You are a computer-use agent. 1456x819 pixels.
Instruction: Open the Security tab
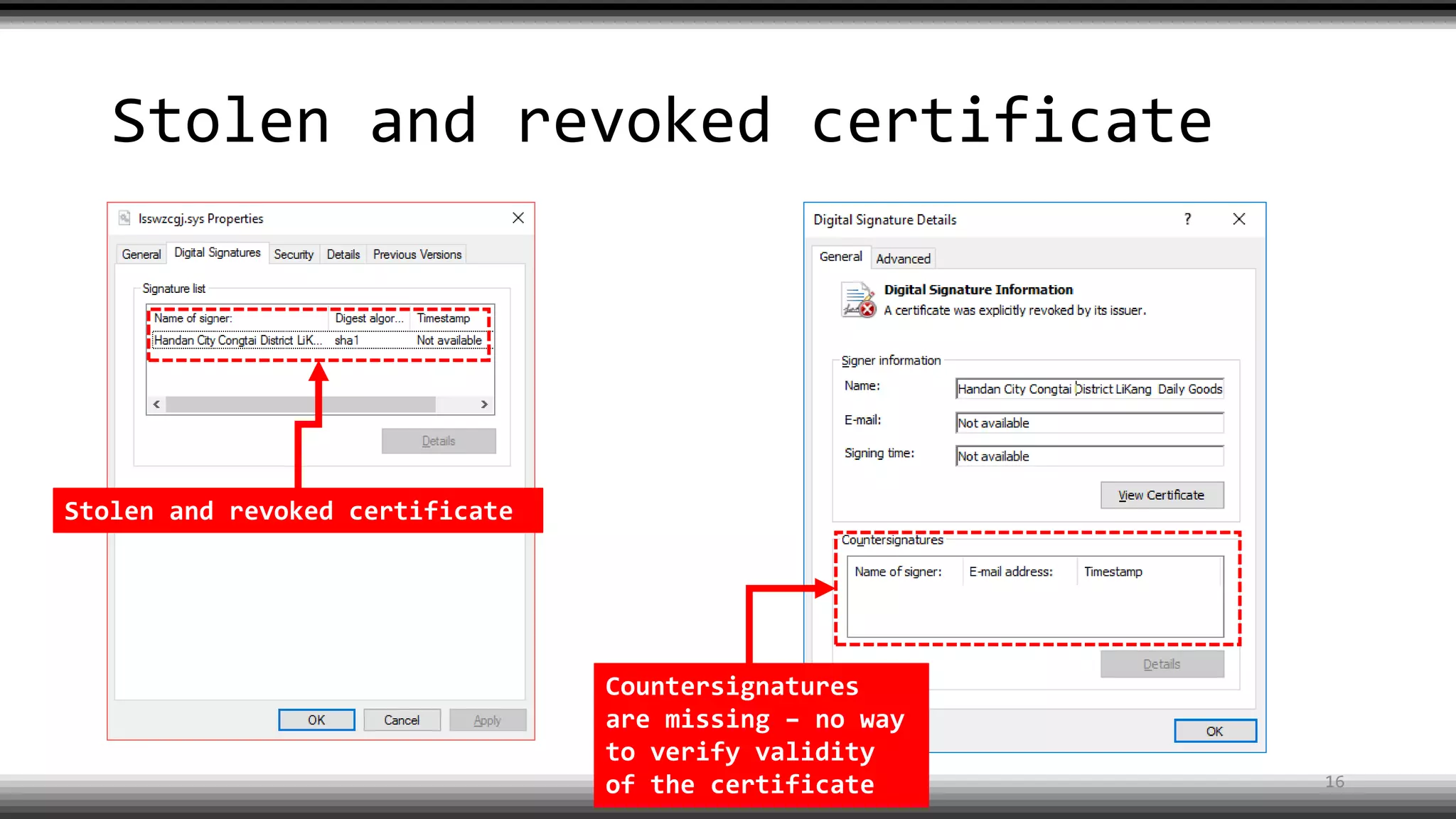[x=294, y=255]
